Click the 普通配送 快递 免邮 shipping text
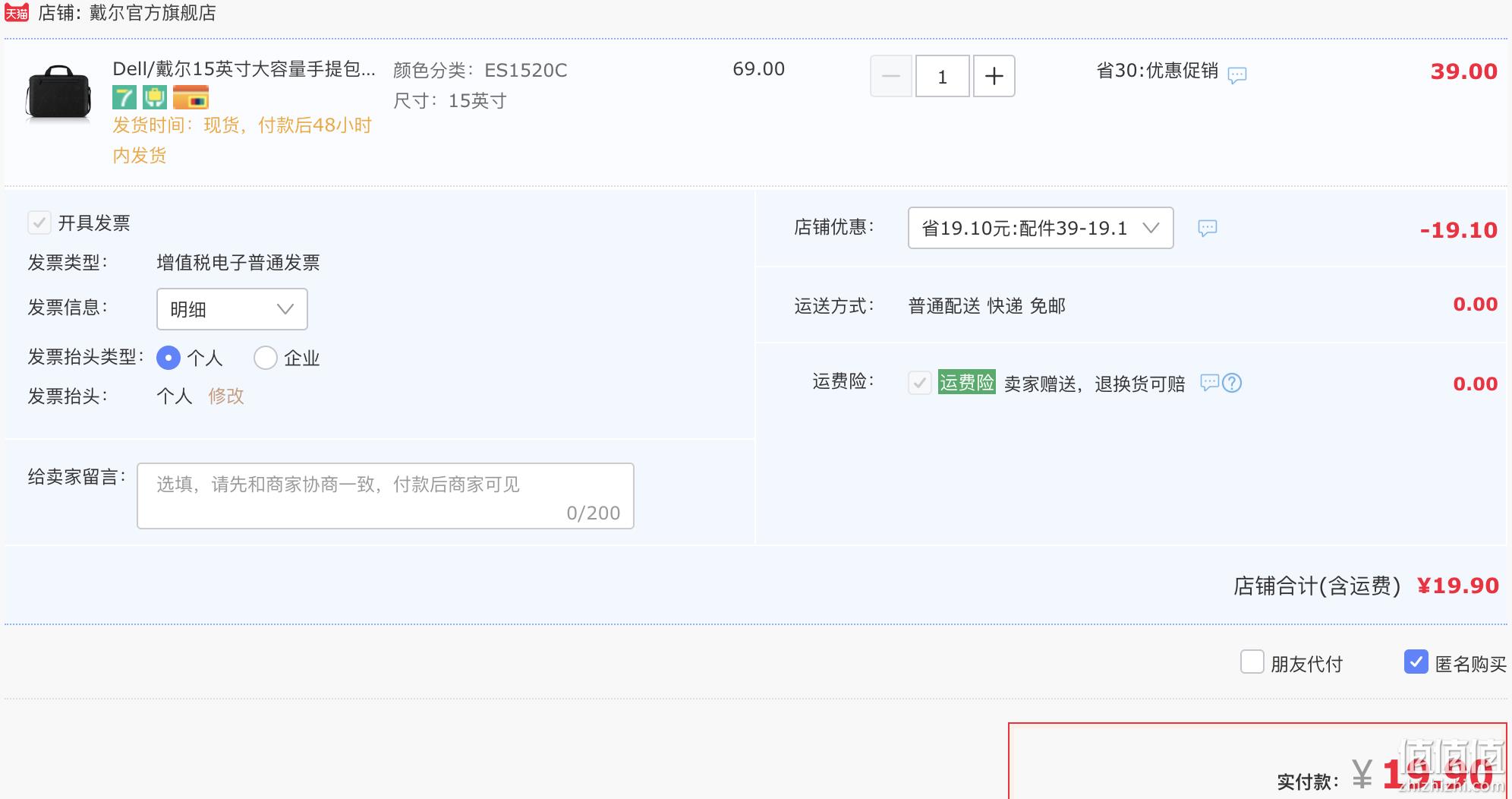The height and width of the screenshot is (799, 1512). coord(987,306)
